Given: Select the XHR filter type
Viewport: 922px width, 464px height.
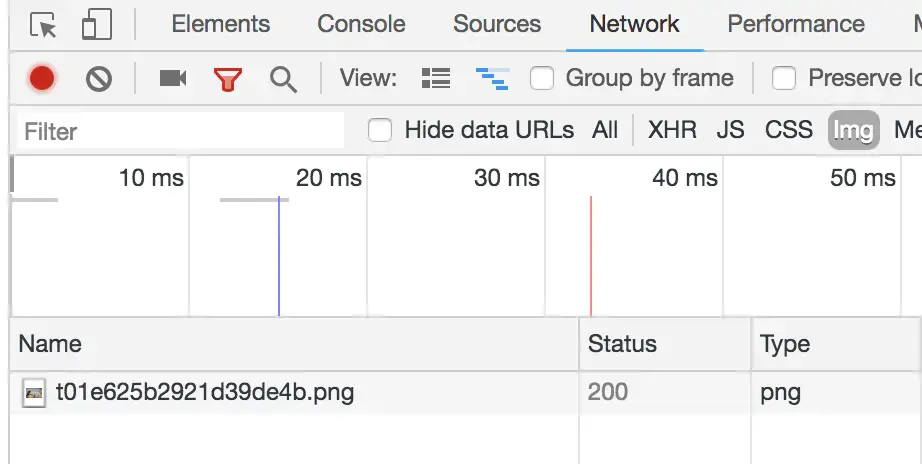Looking at the screenshot, I should [x=672, y=130].
